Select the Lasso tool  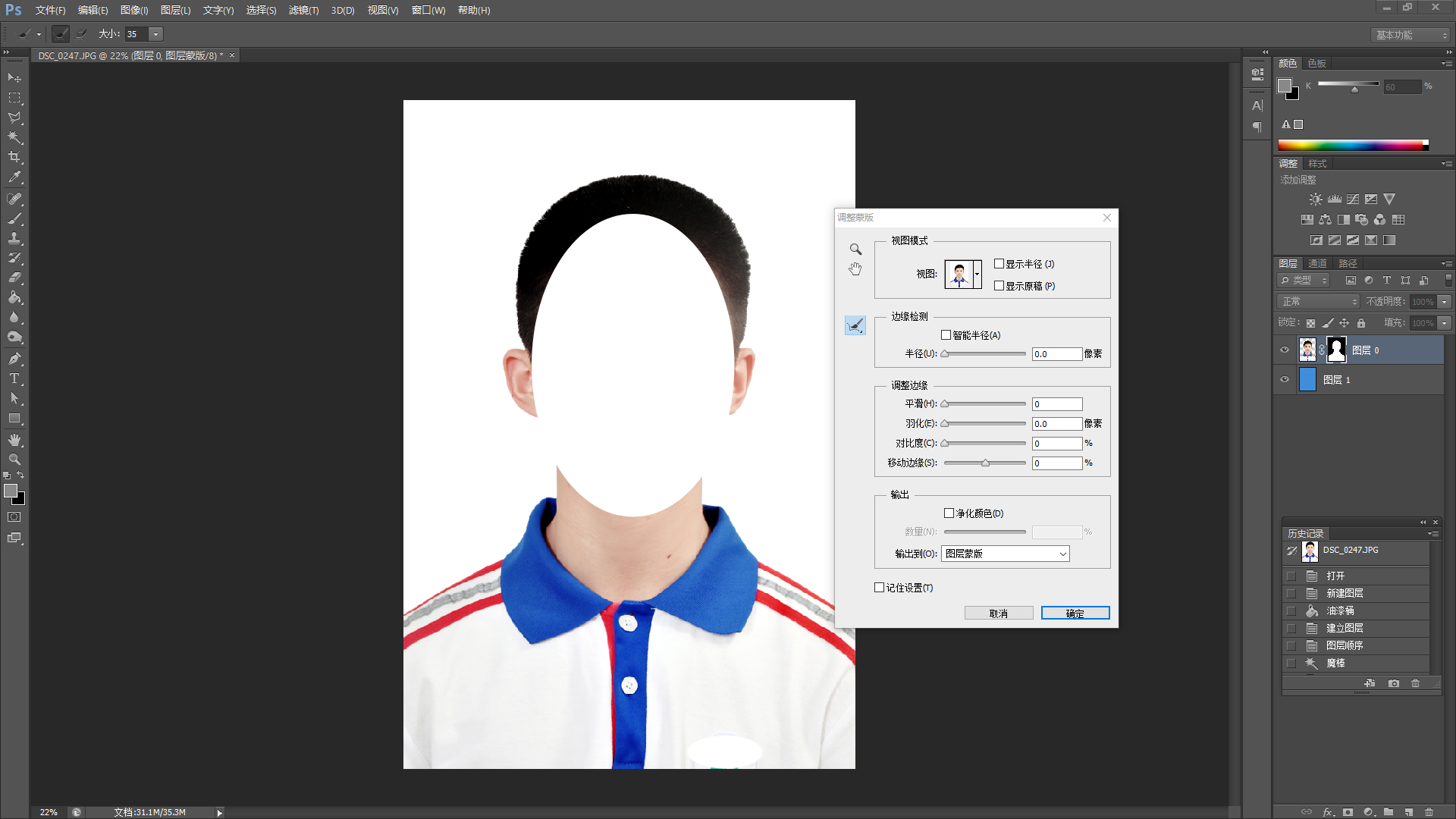point(14,118)
